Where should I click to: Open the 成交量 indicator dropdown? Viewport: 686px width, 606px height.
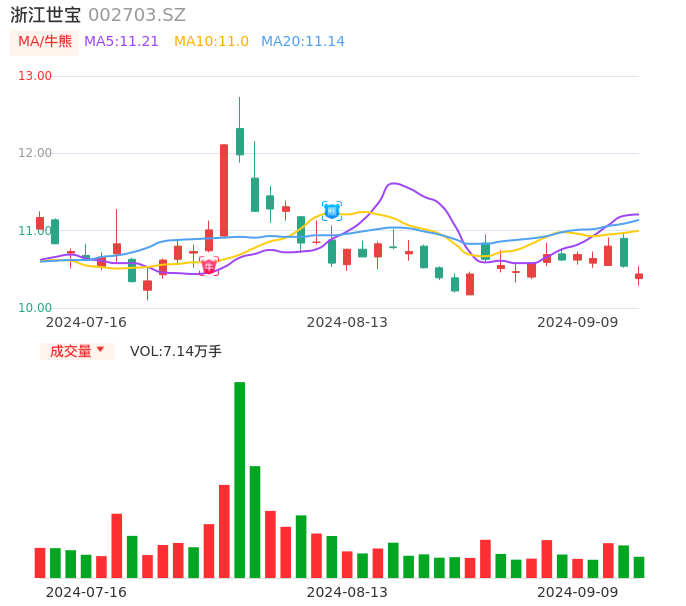77,351
